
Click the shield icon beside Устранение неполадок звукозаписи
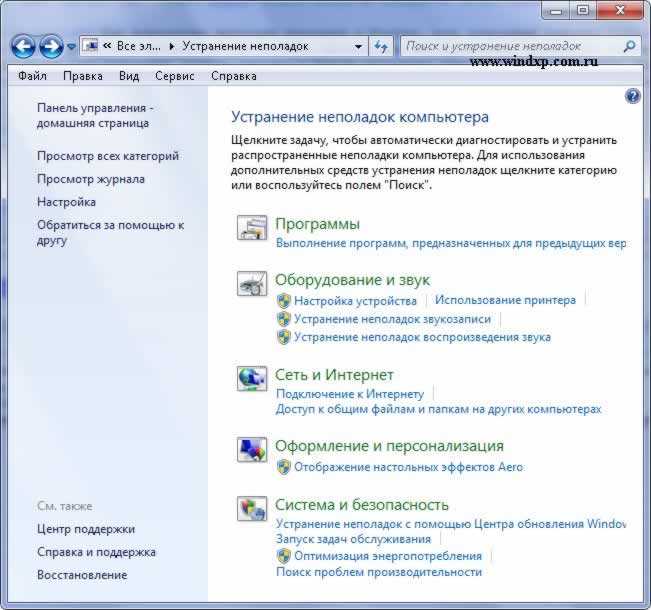pos(284,319)
